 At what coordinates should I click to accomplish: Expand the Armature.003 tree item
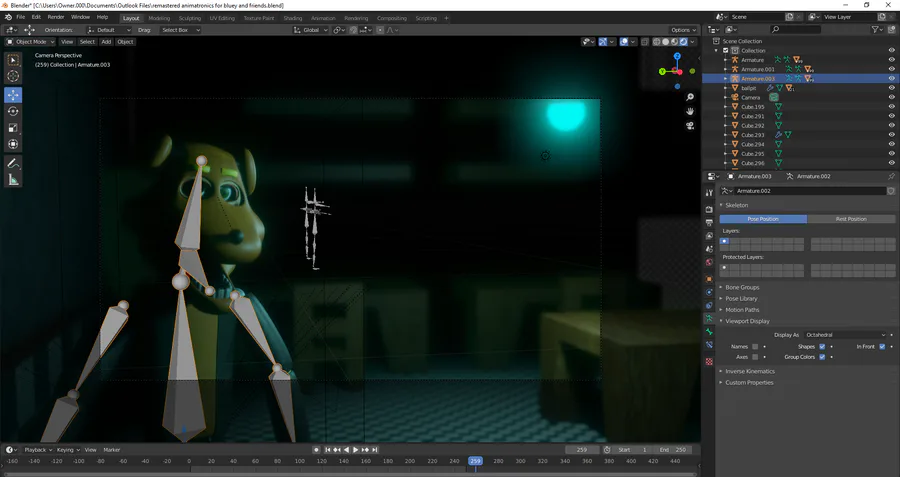click(x=726, y=79)
